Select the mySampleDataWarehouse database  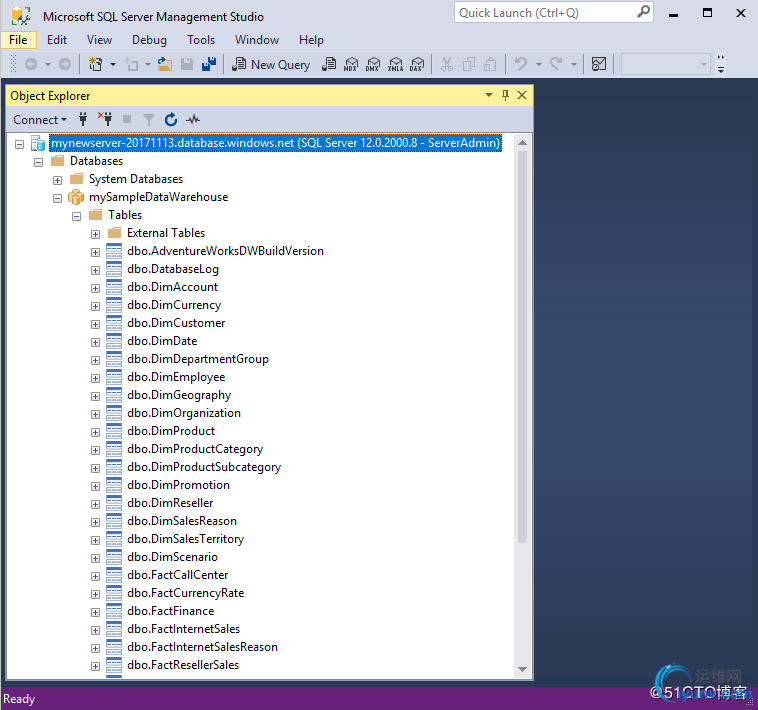(x=159, y=197)
